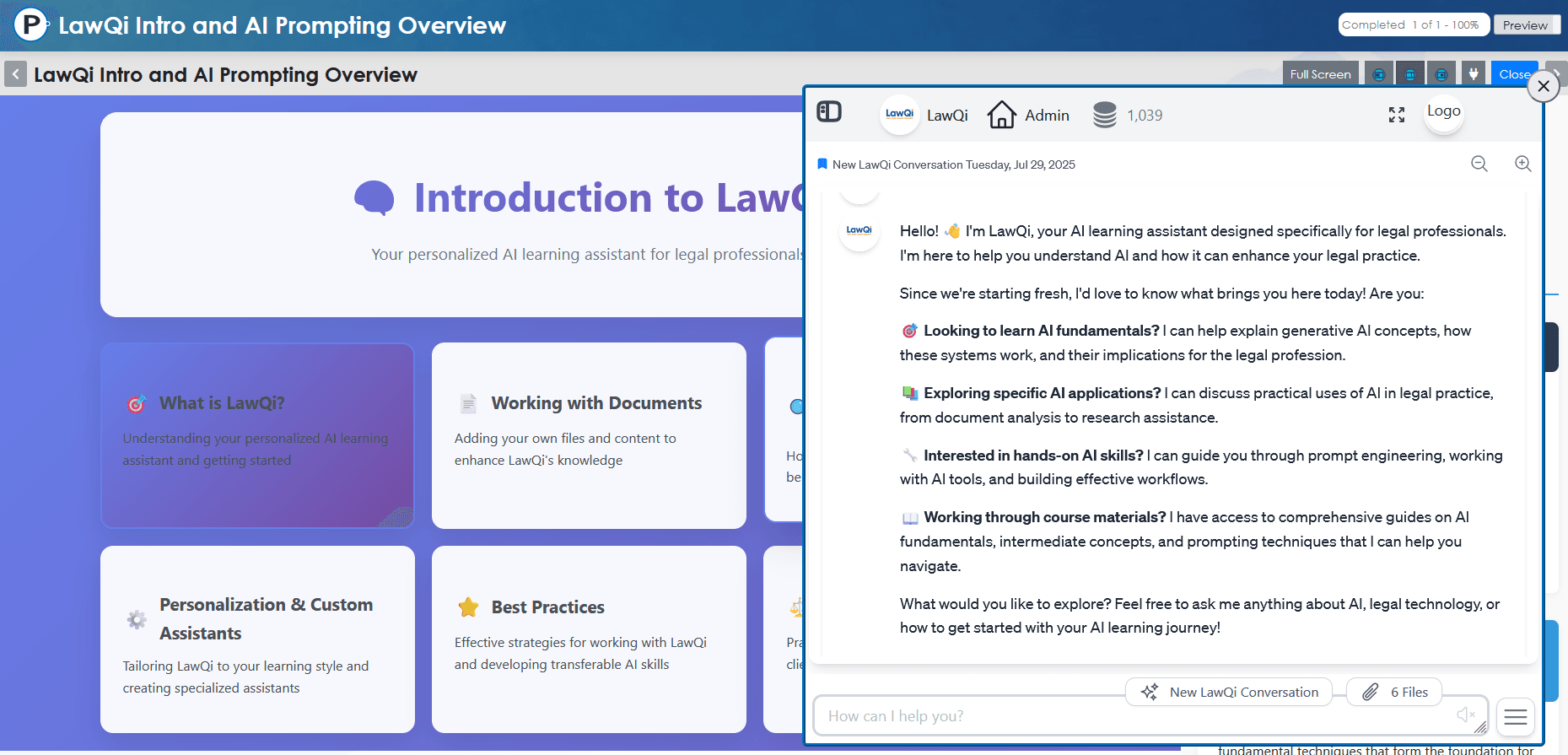1568x755 pixels.
Task: Zoom in the conversation text
Action: (1522, 164)
